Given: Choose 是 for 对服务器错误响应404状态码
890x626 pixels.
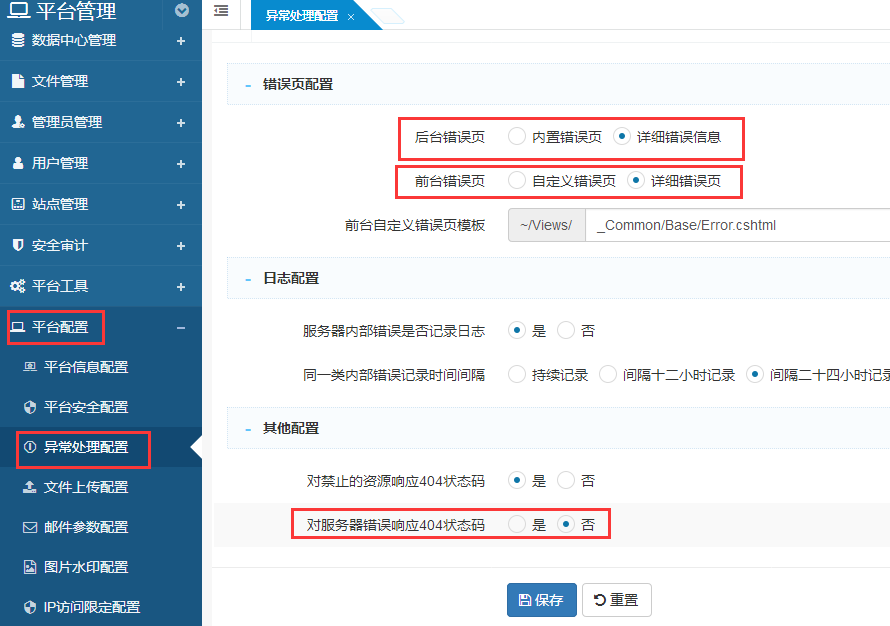Looking at the screenshot, I should (x=517, y=524).
